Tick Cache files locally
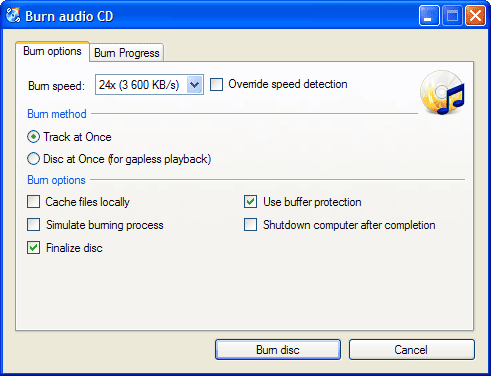This screenshot has width=491, height=376. pyautogui.click(x=33, y=202)
